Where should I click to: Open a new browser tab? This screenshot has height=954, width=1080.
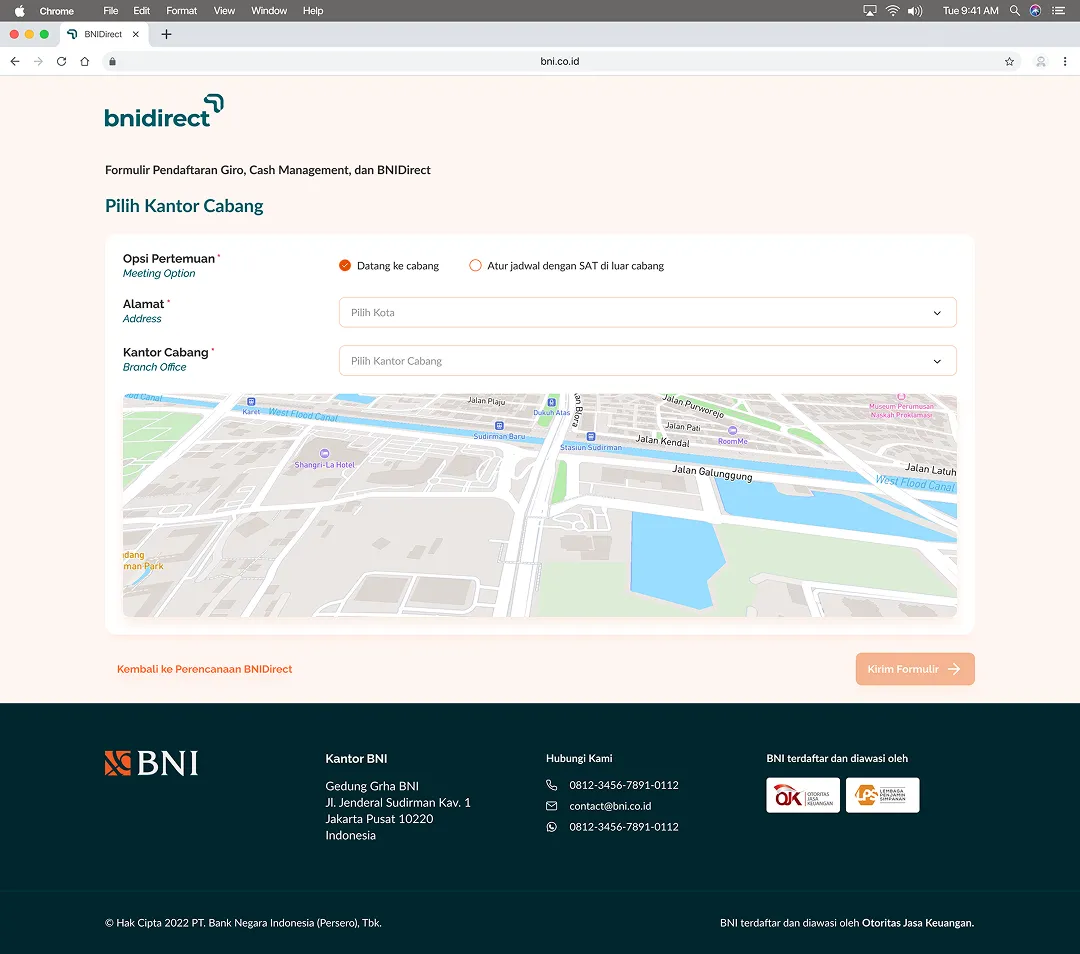166,34
